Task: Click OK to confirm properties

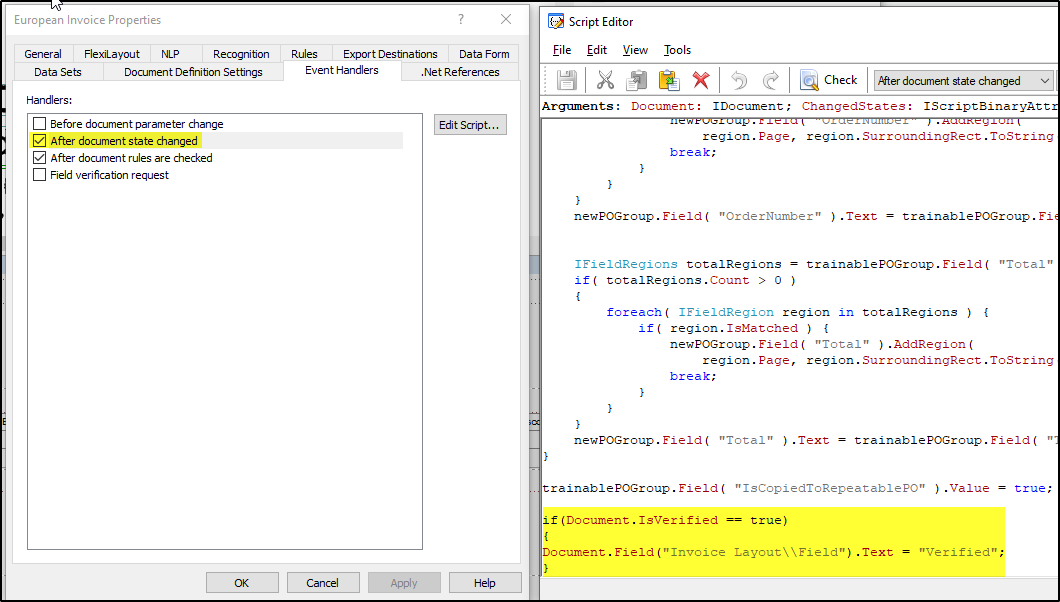Action: tap(242, 582)
